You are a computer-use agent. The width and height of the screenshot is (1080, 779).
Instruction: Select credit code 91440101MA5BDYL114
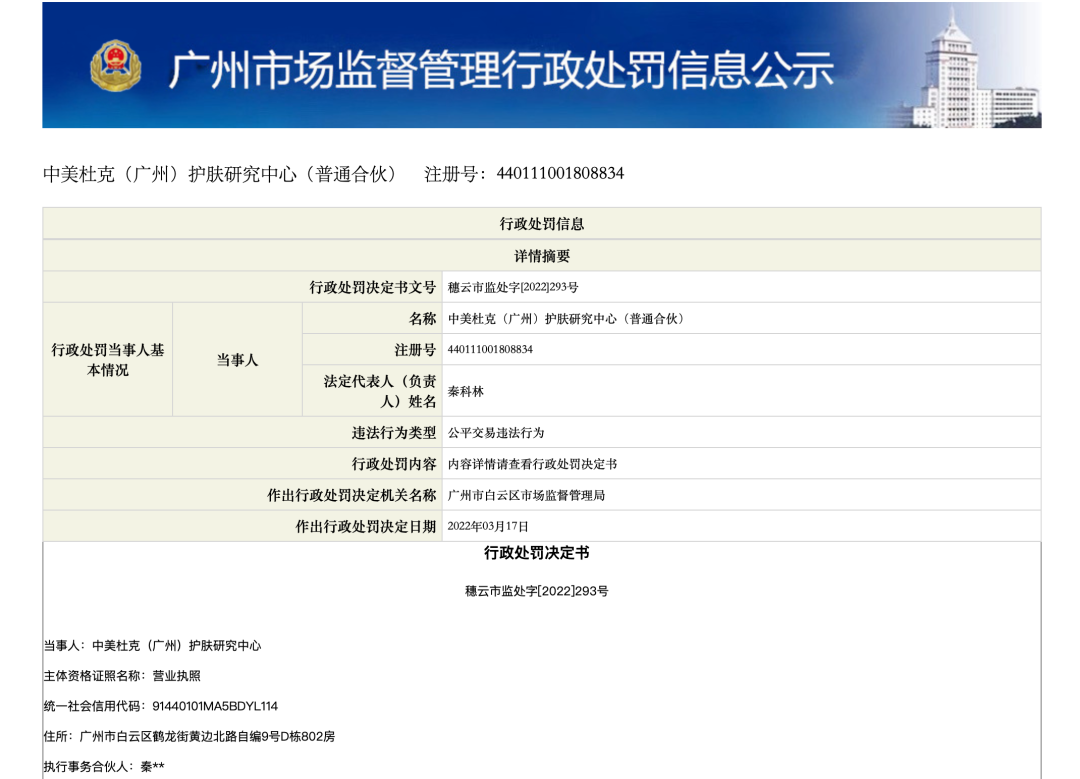[x=215, y=706]
